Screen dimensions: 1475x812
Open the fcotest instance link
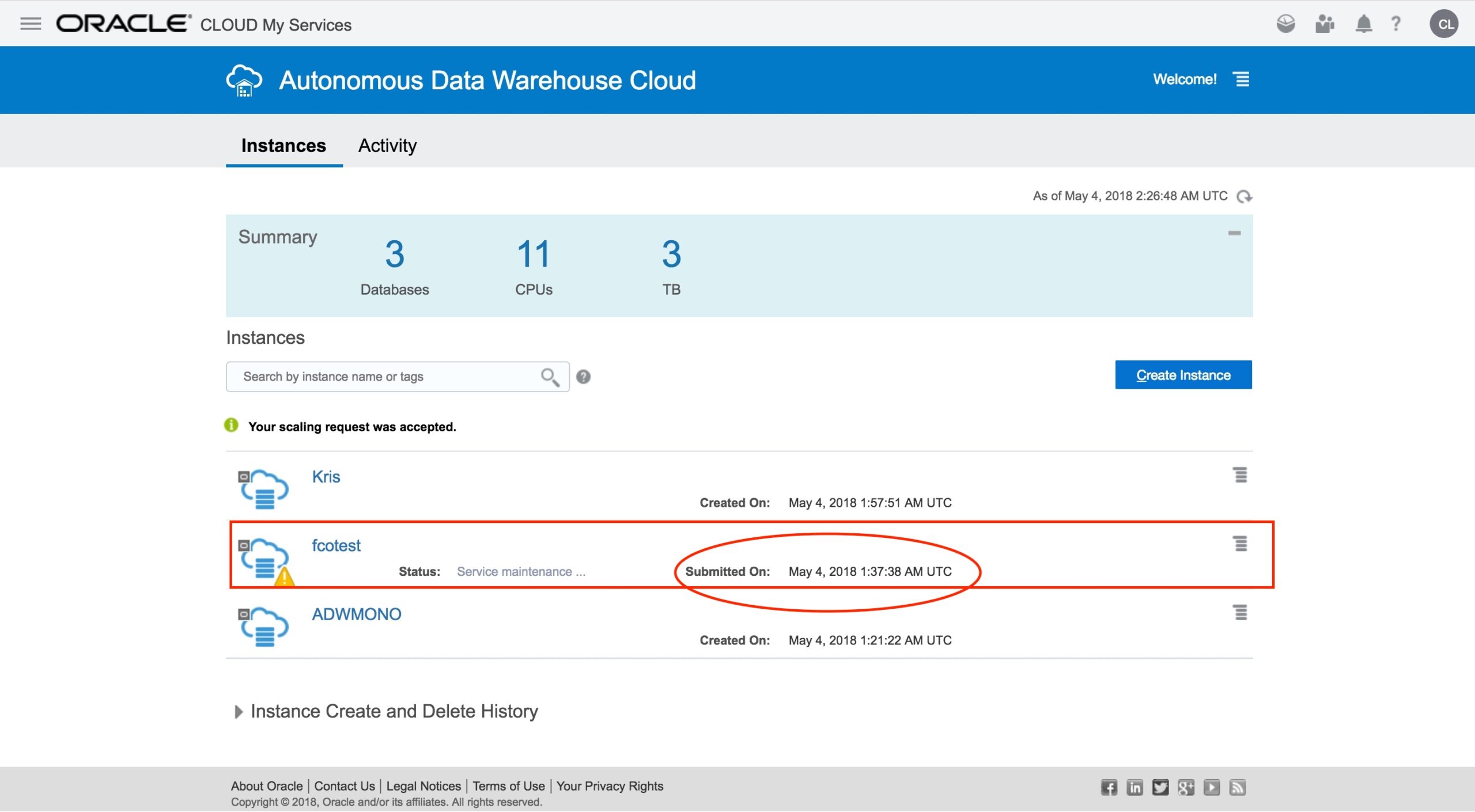coord(336,545)
